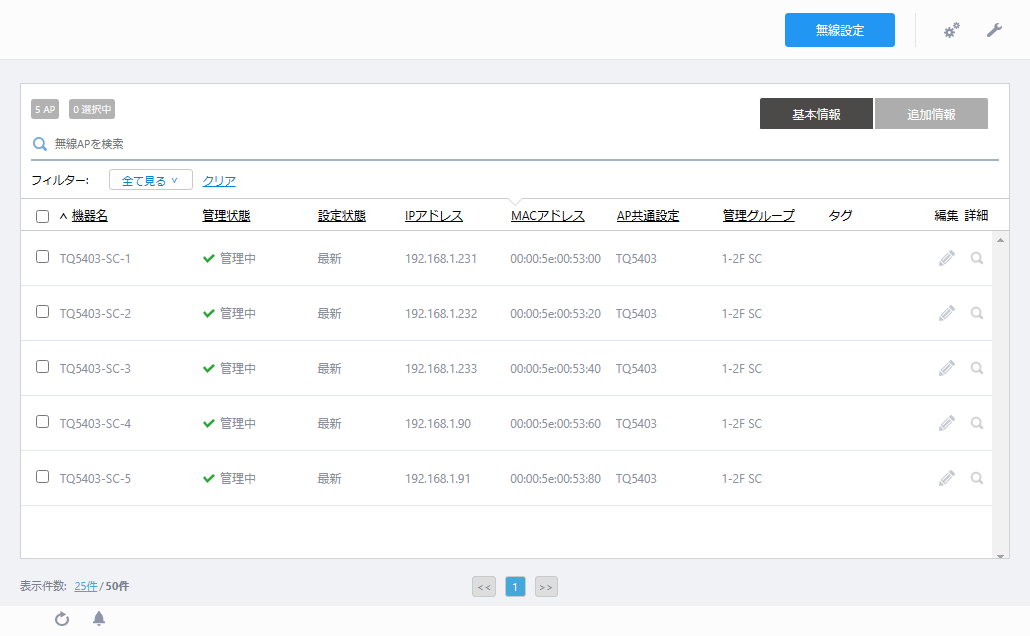The height and width of the screenshot is (636, 1030).
Task: Open the 全て見る filter dropdown
Action: [150, 180]
